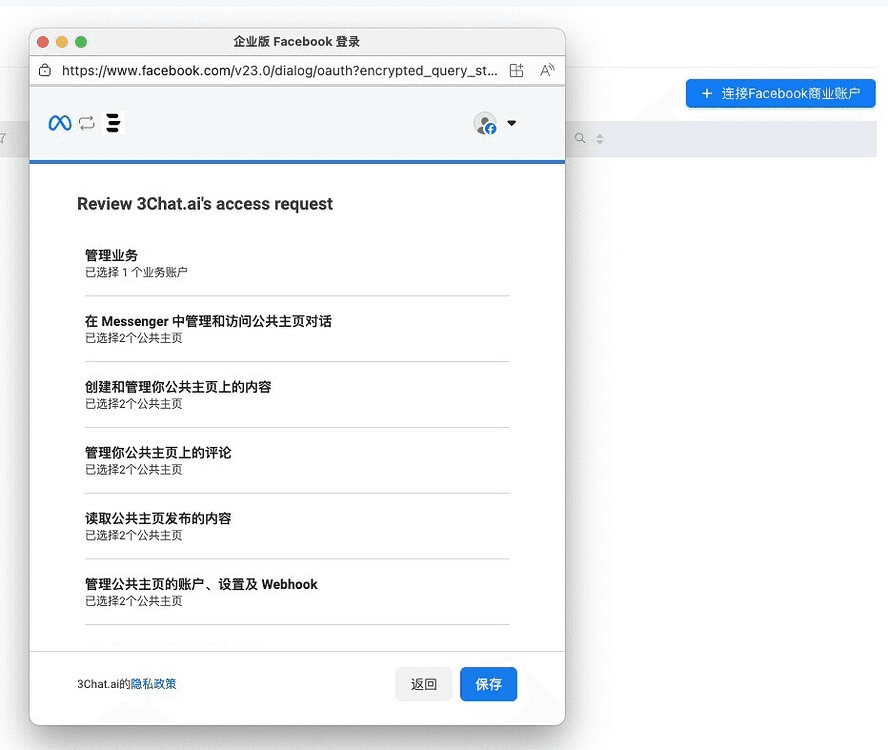The height and width of the screenshot is (750, 888).
Task: Click the 返回 button
Action: (x=424, y=684)
